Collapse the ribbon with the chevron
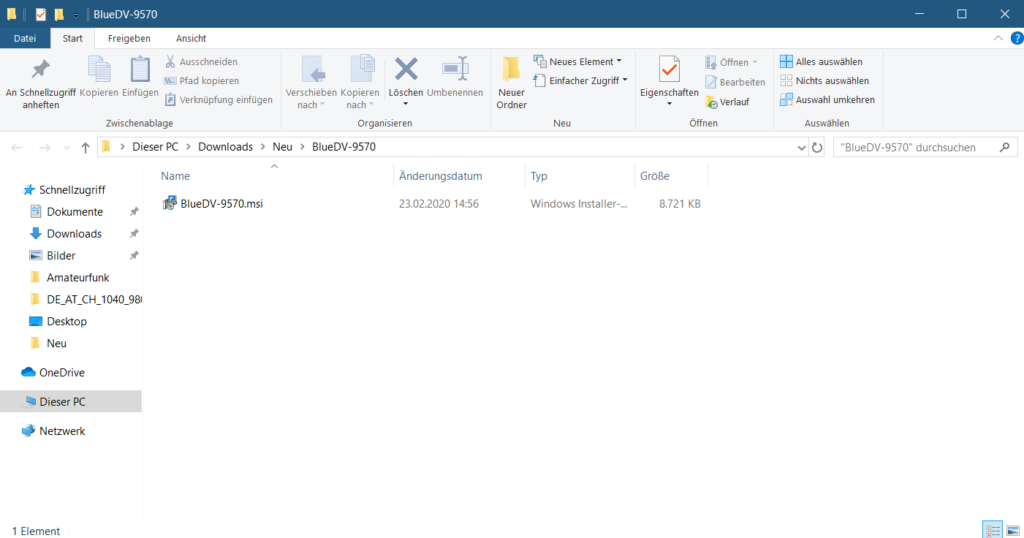This screenshot has height=538, width=1024. (998, 39)
